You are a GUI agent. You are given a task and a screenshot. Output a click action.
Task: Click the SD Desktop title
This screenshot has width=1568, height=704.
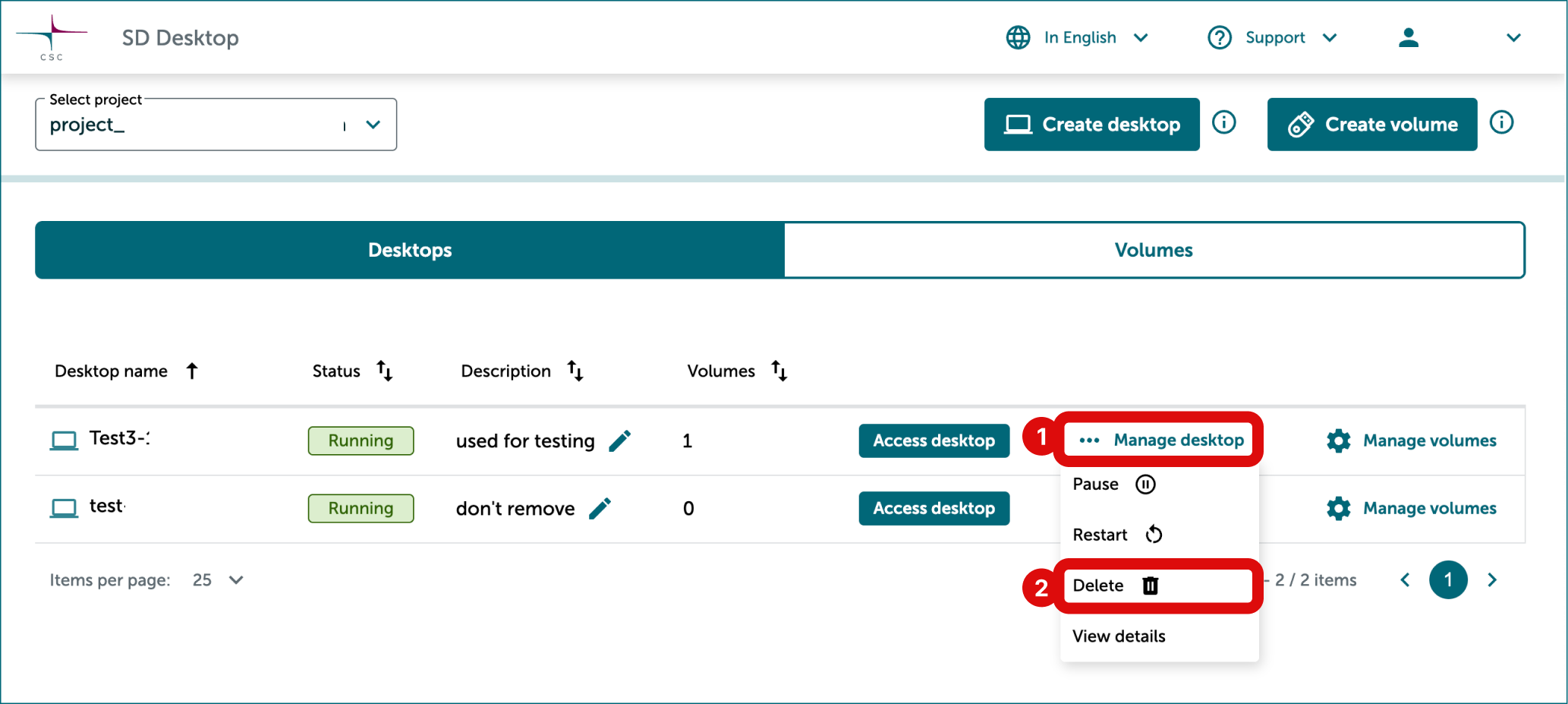(181, 38)
